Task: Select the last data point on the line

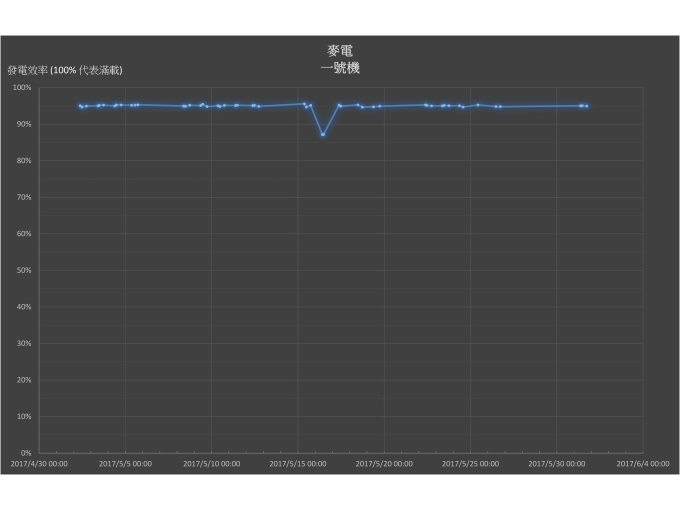Action: [587, 106]
